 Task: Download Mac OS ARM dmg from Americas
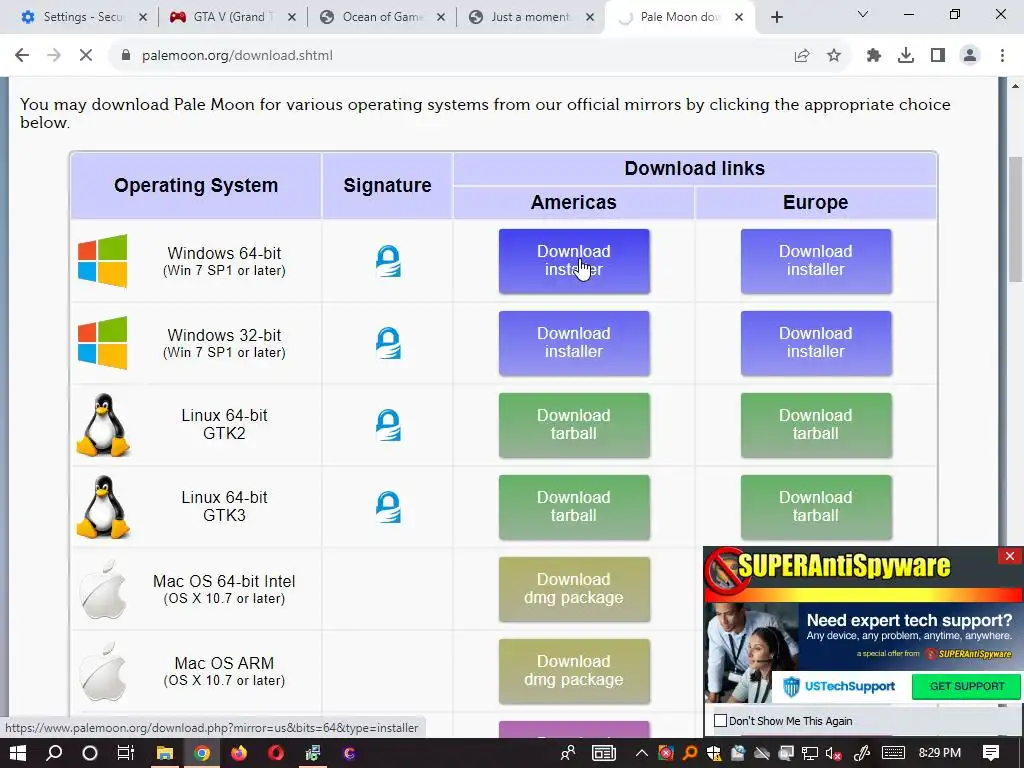coord(574,671)
